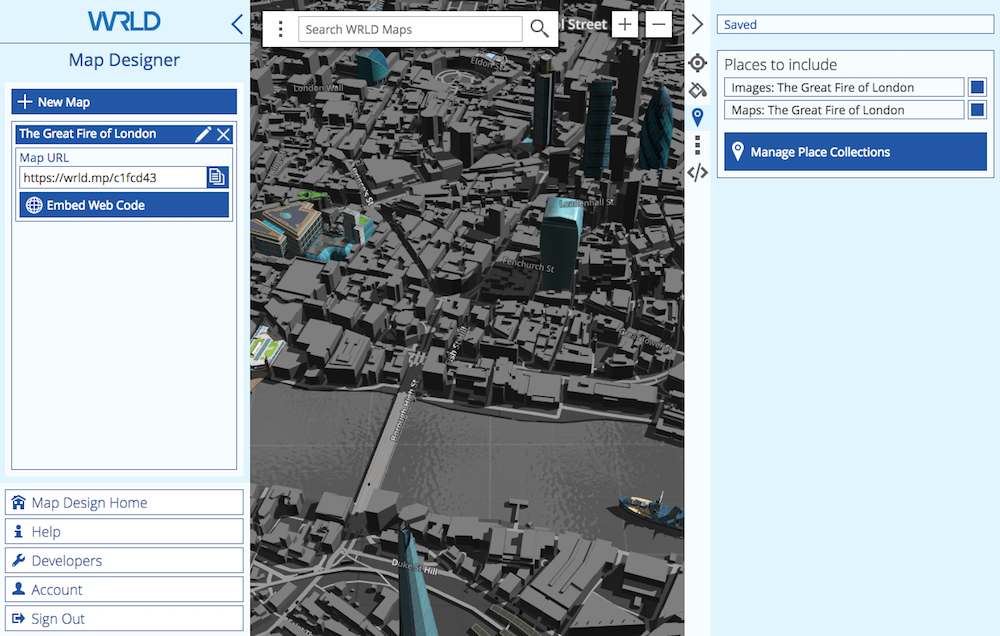
Task: Go to Map Design Home
Action: [x=124, y=502]
